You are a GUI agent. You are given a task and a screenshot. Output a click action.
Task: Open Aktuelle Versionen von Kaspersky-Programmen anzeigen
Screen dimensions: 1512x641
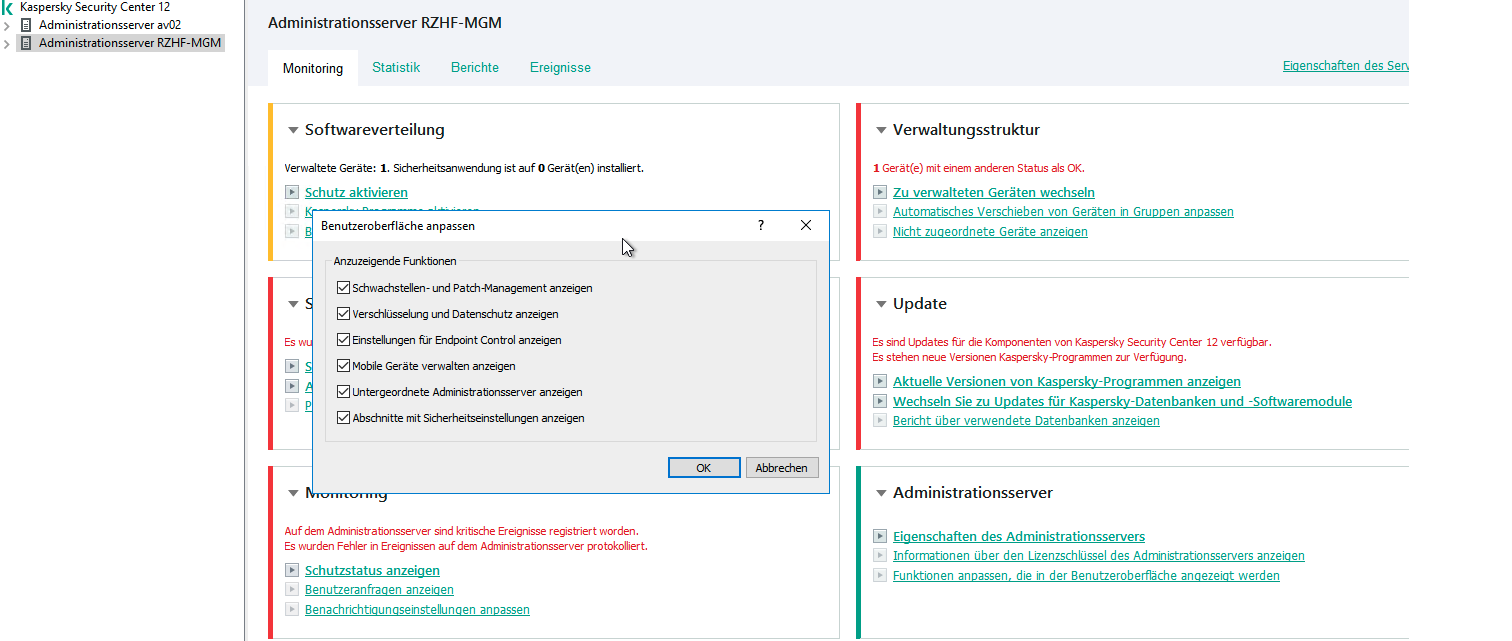coord(1067,381)
